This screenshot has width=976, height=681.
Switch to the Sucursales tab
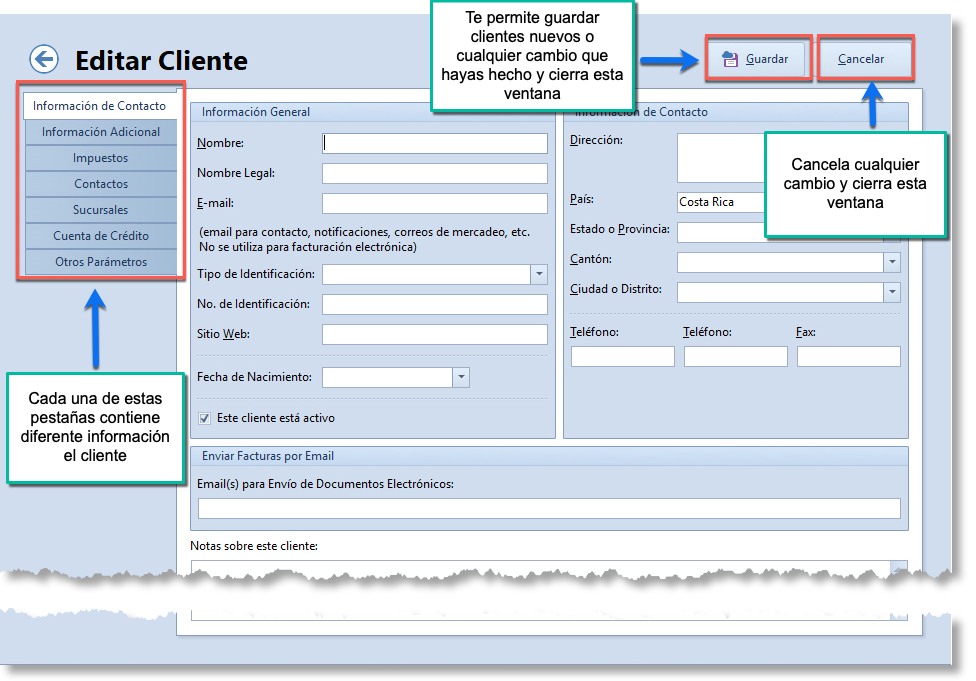point(101,210)
